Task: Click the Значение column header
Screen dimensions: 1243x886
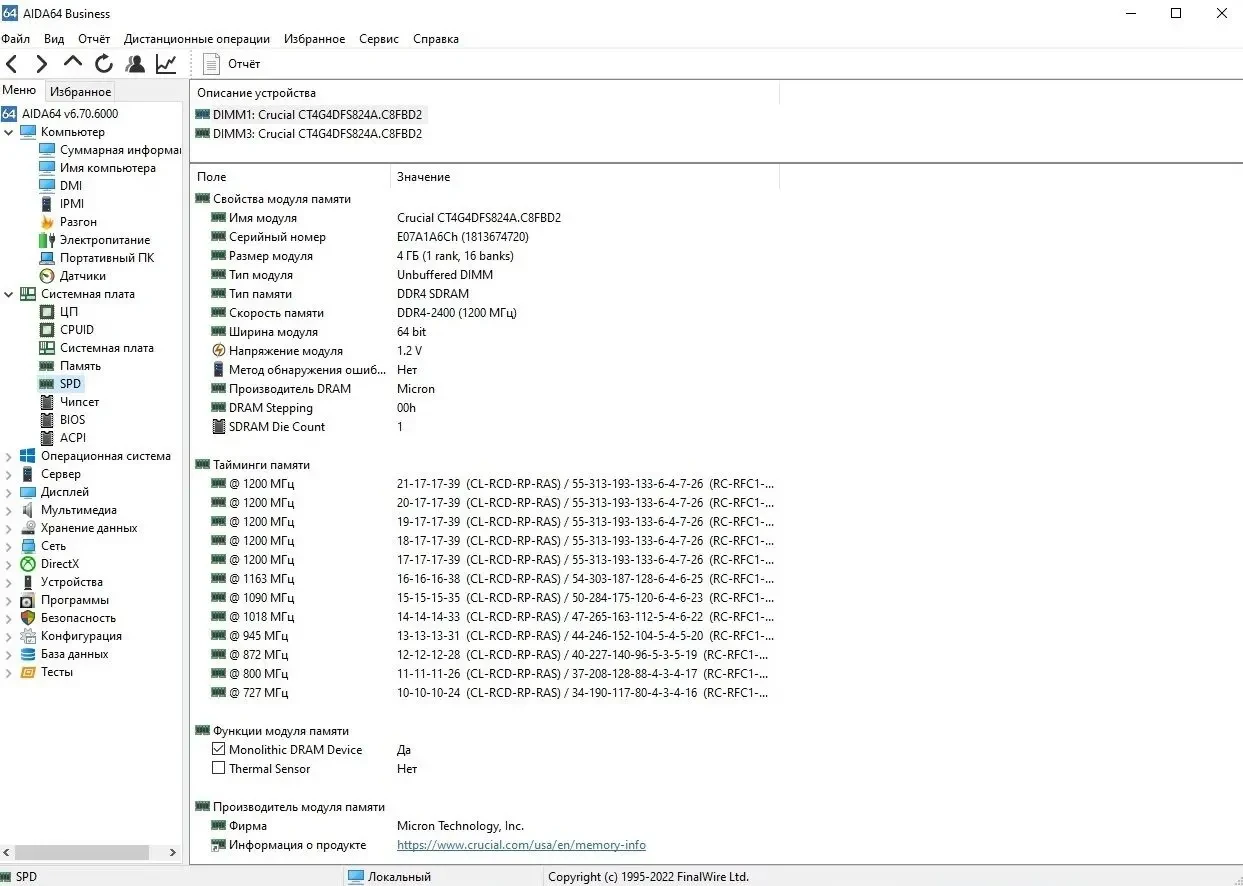Action: click(423, 177)
